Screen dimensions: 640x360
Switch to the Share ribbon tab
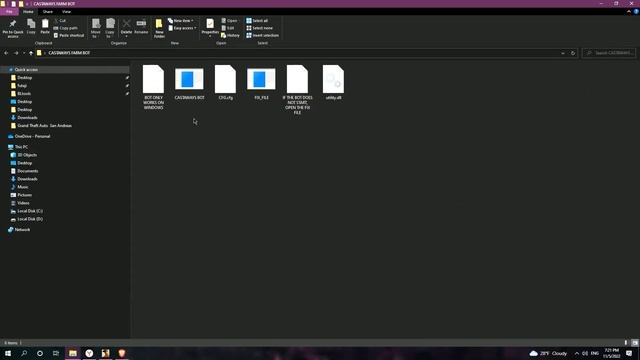[48, 12]
